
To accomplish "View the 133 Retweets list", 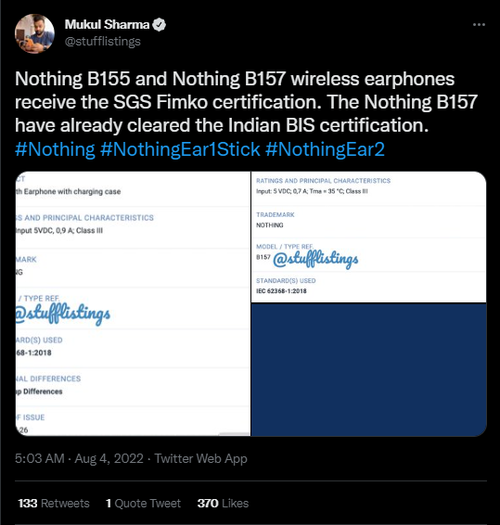I will click(x=54, y=503).
